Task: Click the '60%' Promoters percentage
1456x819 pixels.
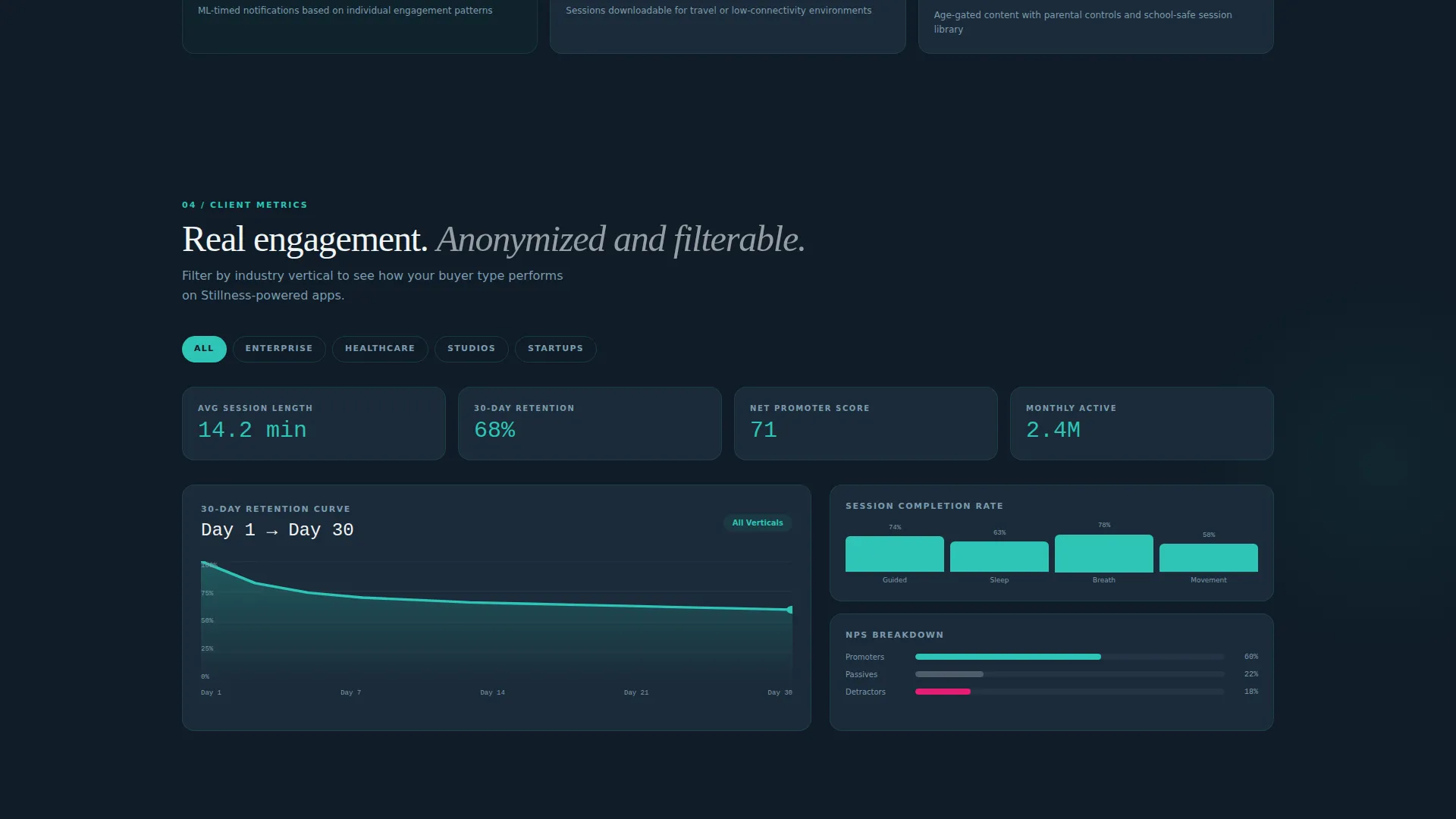Action: click(x=1250, y=657)
